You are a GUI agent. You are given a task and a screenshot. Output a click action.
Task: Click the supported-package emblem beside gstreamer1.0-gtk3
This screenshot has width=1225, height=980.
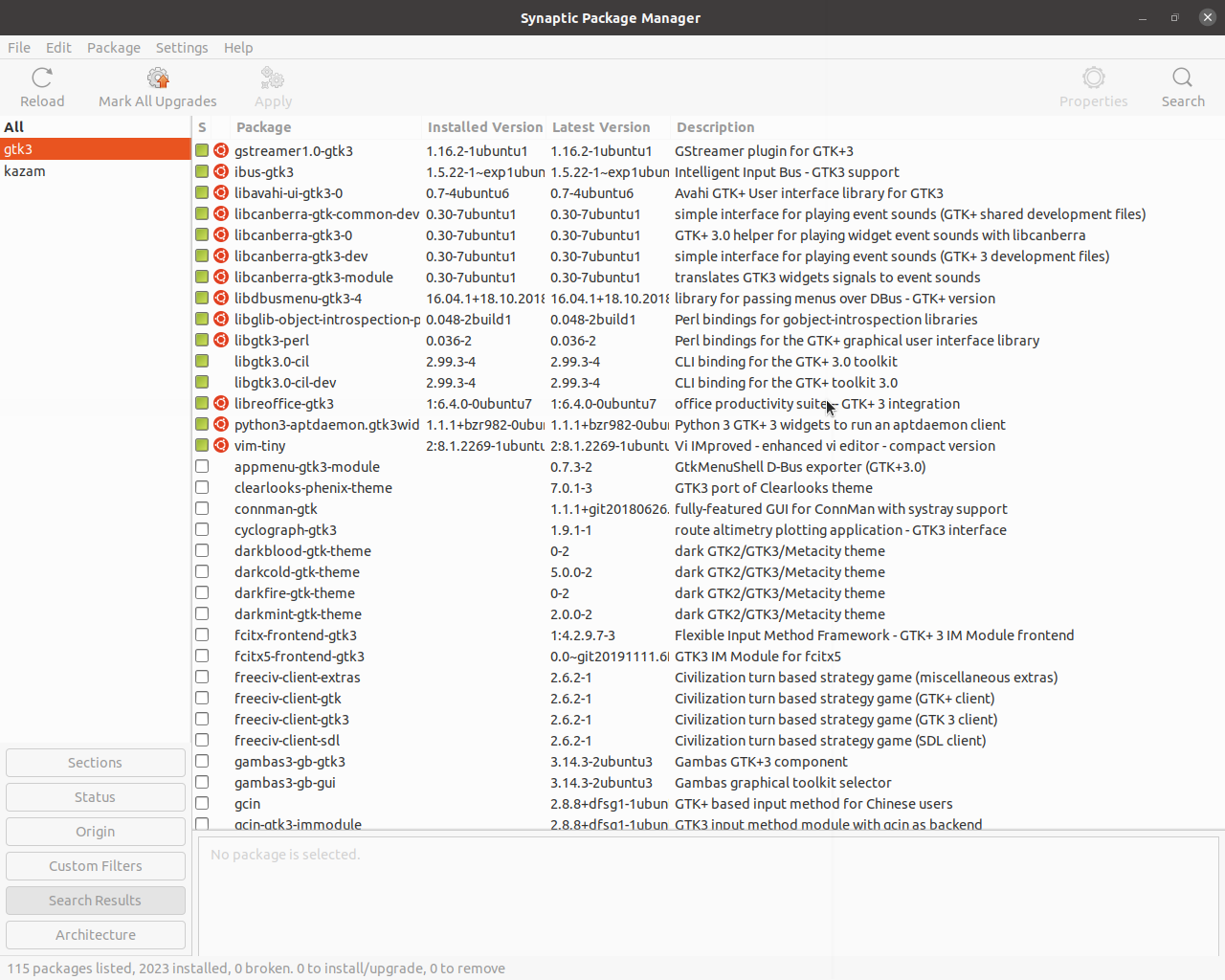tap(220, 150)
